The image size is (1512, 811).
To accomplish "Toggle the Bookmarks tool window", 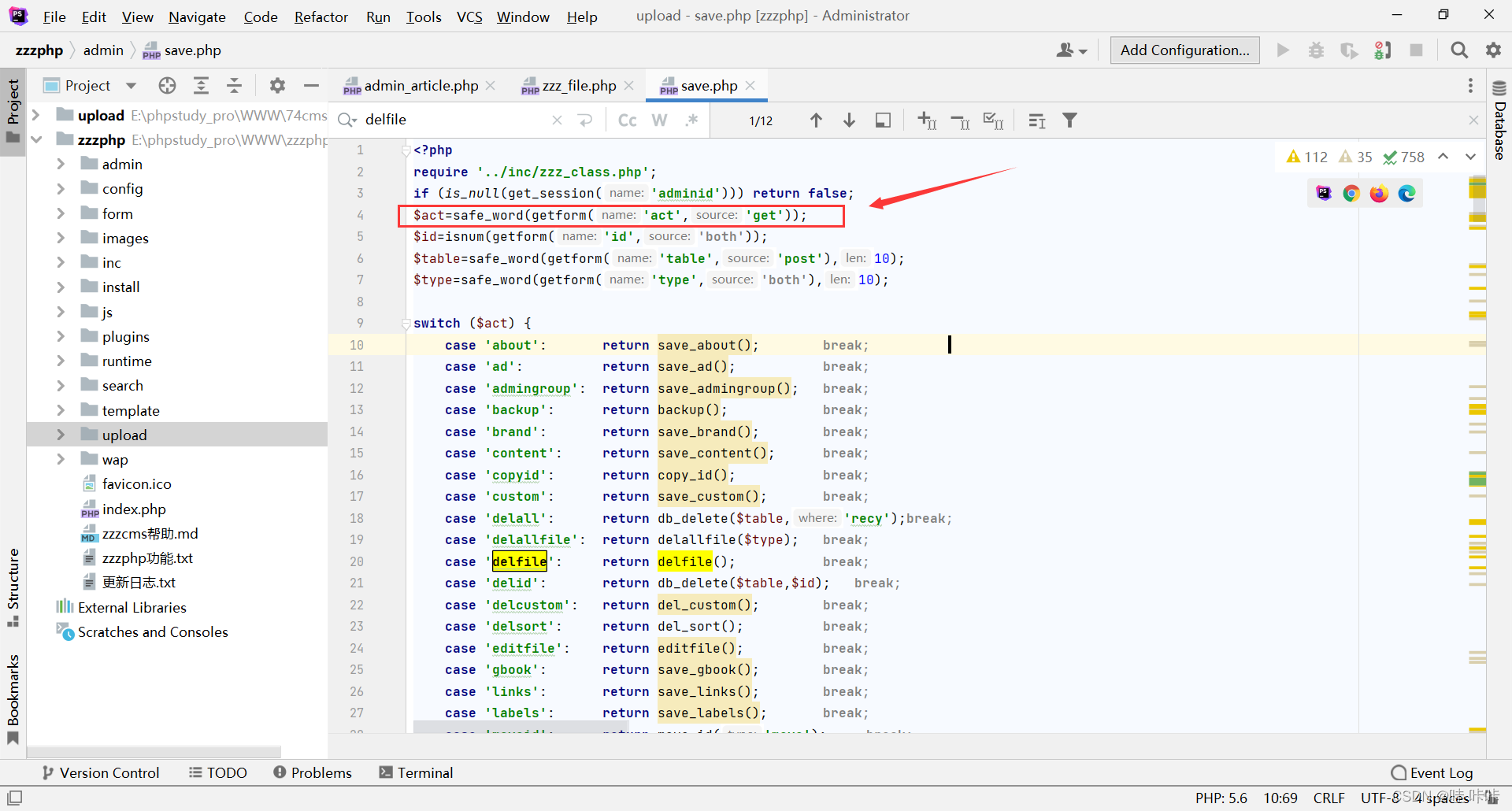I will pyautogui.click(x=13, y=699).
